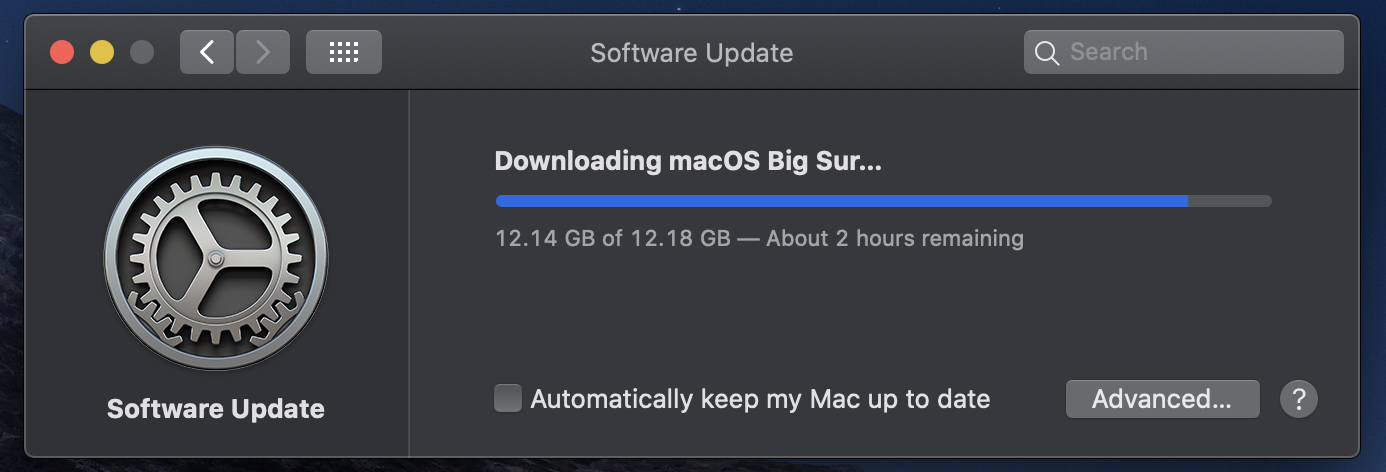Click the magnifying glass search icon

(x=1047, y=53)
